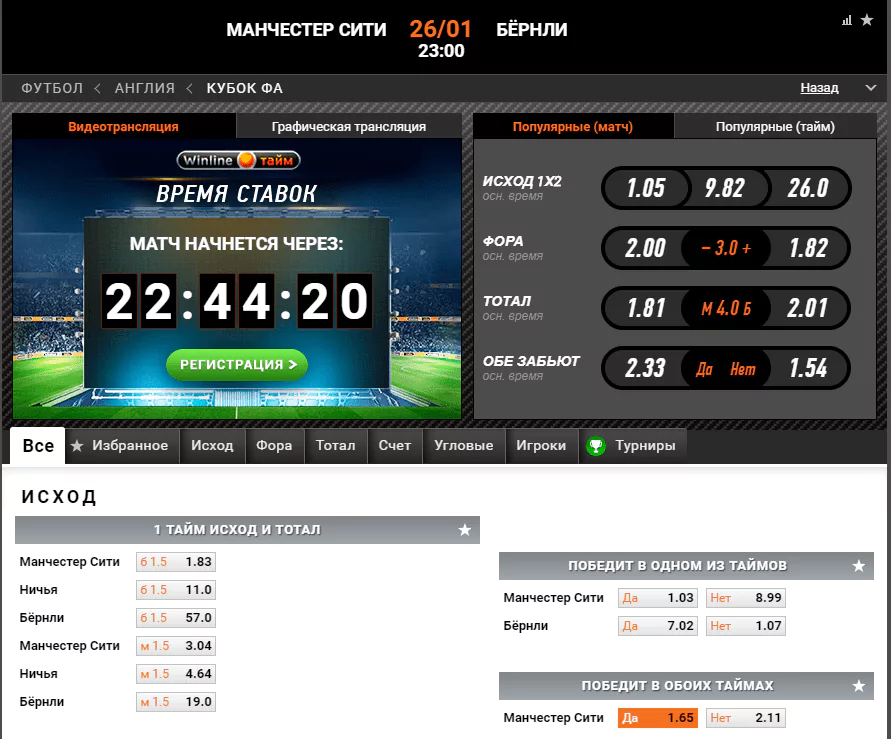Open the Турниры tab with trophy icon
Viewport: 891px width, 739px height.
pyautogui.click(x=632, y=445)
